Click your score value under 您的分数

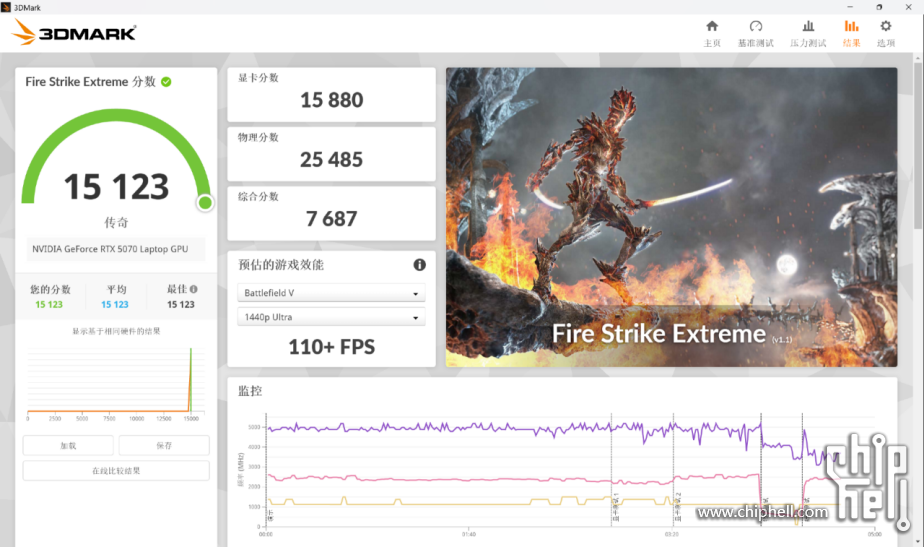click(x=49, y=305)
